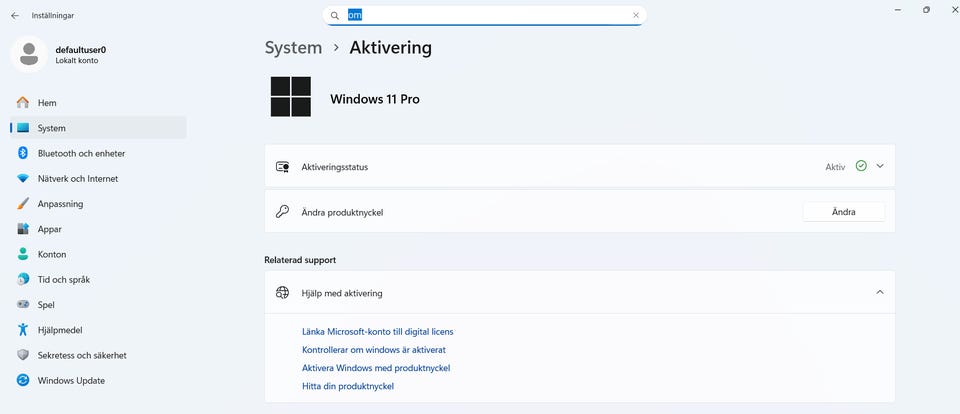
Task: Click the Bluetooth och enheter icon
Action: pos(23,153)
